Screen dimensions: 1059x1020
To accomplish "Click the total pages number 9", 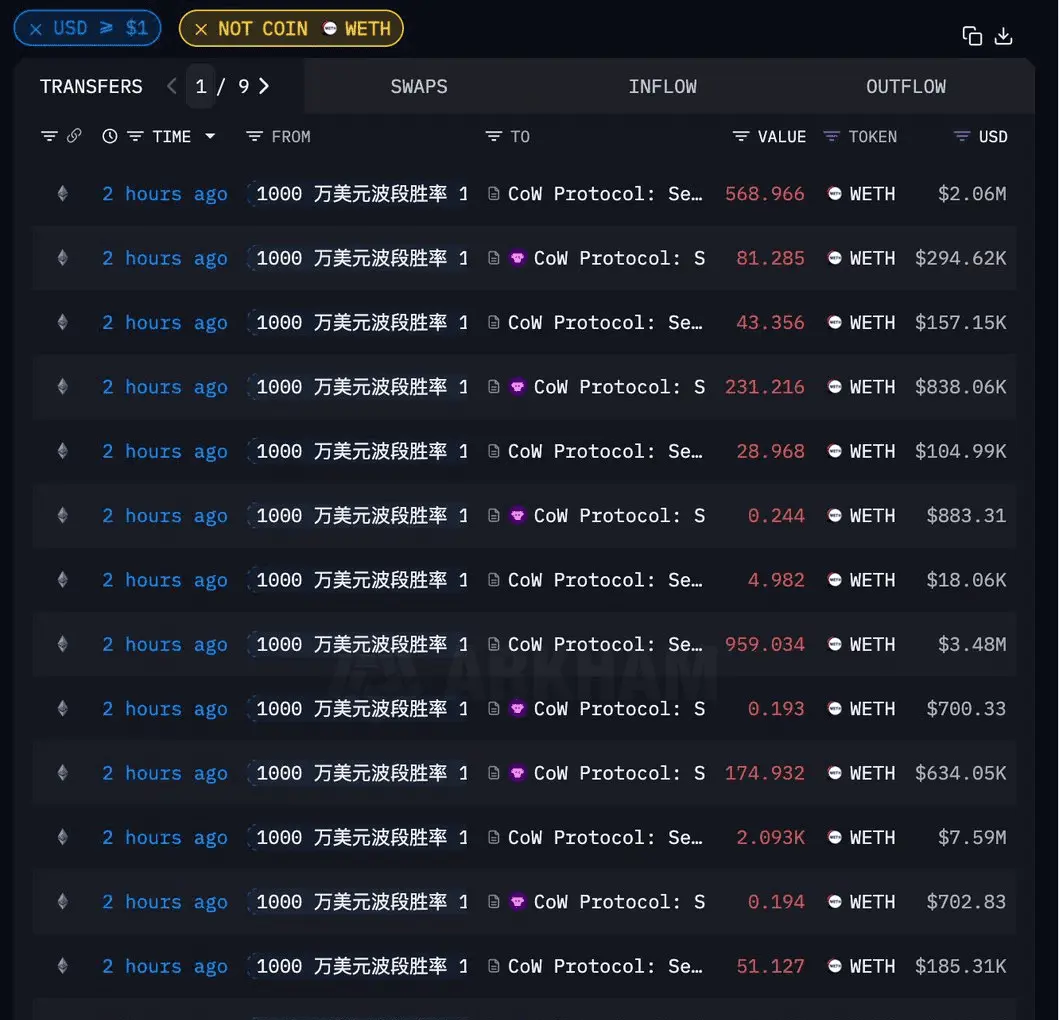I will tap(243, 86).
